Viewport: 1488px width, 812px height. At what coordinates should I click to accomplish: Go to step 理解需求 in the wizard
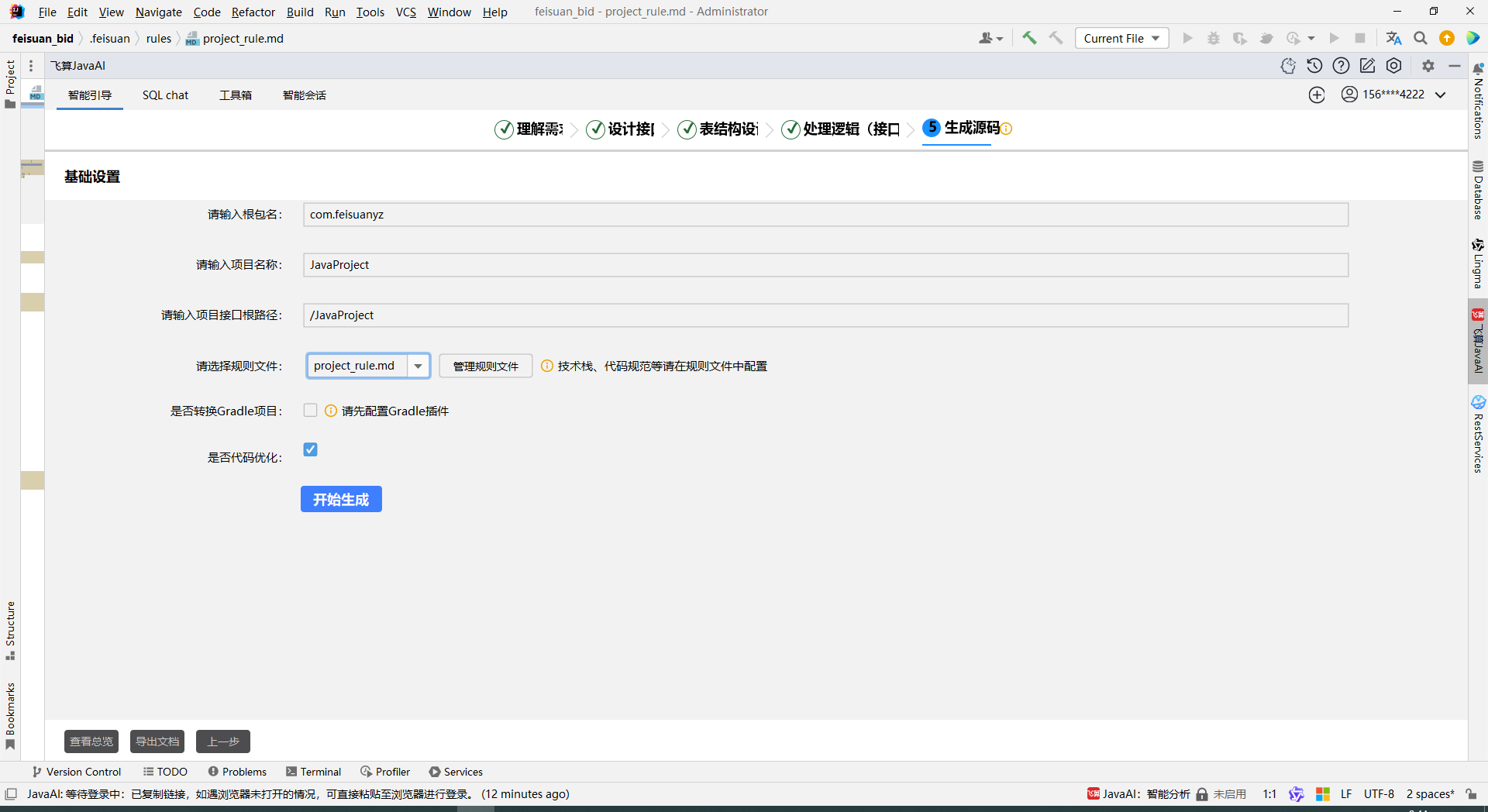click(529, 129)
